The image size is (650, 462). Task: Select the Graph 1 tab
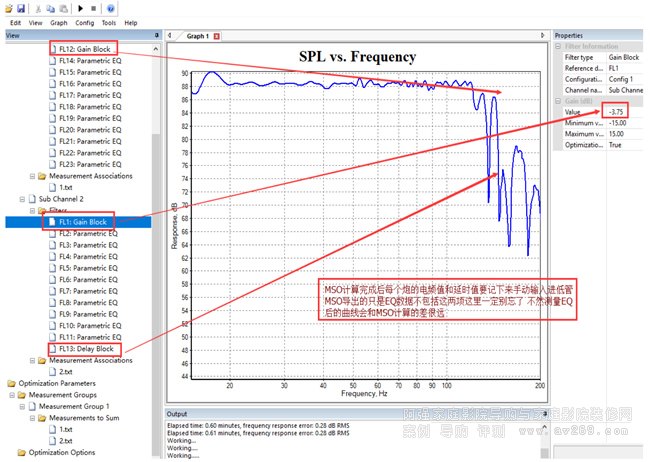pyautogui.click(x=197, y=36)
